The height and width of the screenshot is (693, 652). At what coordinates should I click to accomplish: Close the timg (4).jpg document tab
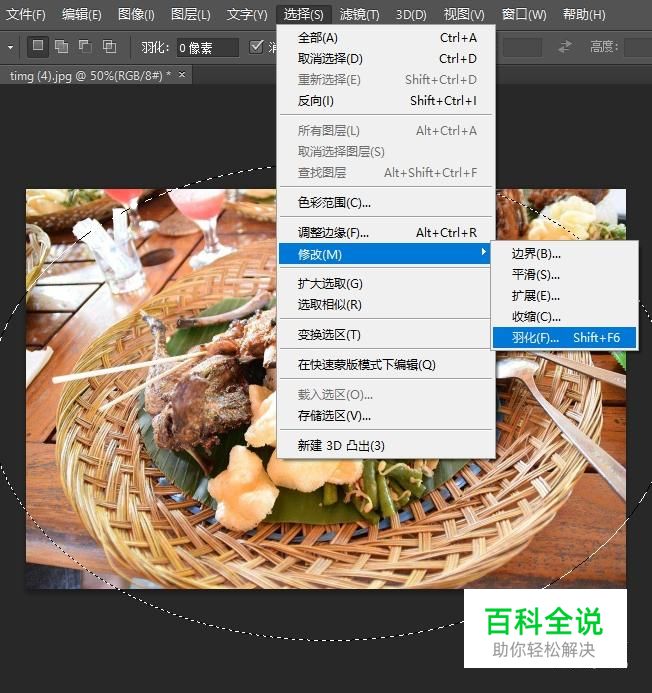[182, 75]
